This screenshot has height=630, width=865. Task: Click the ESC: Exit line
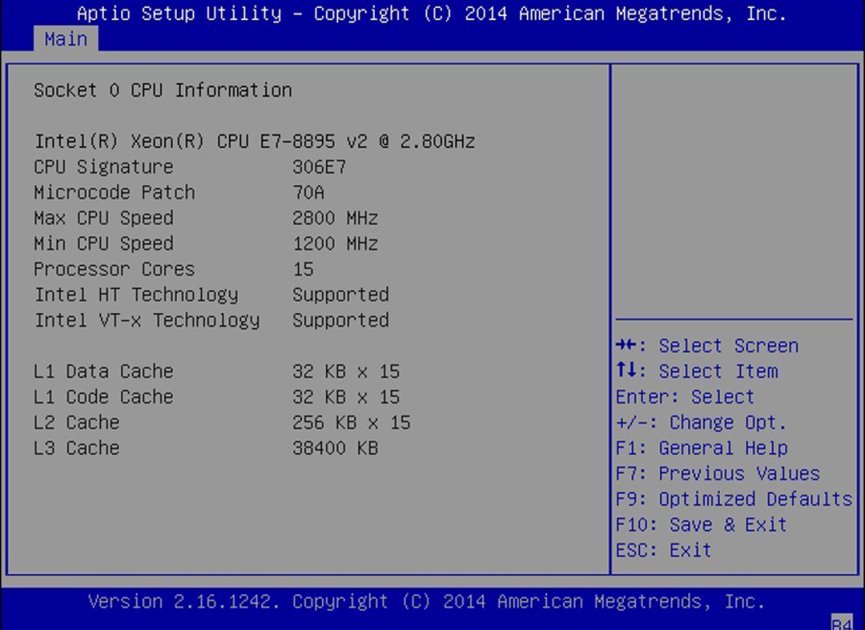(664, 550)
